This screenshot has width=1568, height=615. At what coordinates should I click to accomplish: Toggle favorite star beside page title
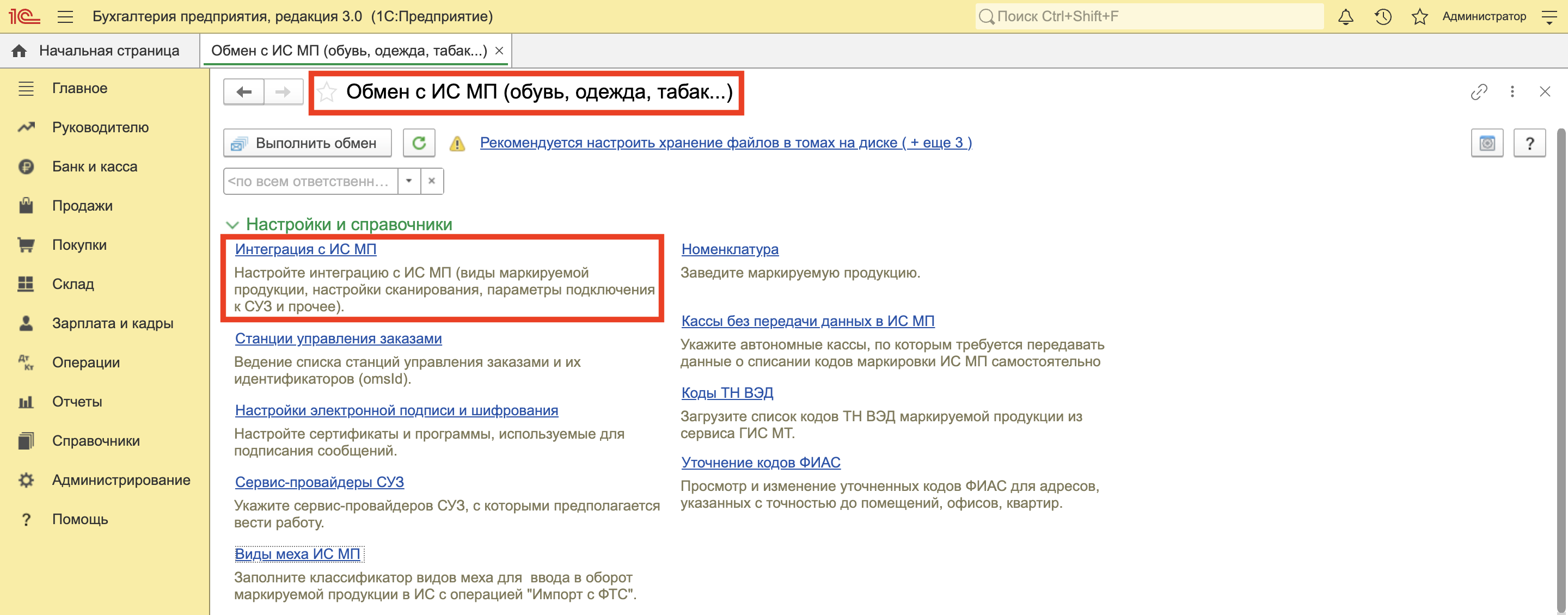pyautogui.click(x=327, y=92)
